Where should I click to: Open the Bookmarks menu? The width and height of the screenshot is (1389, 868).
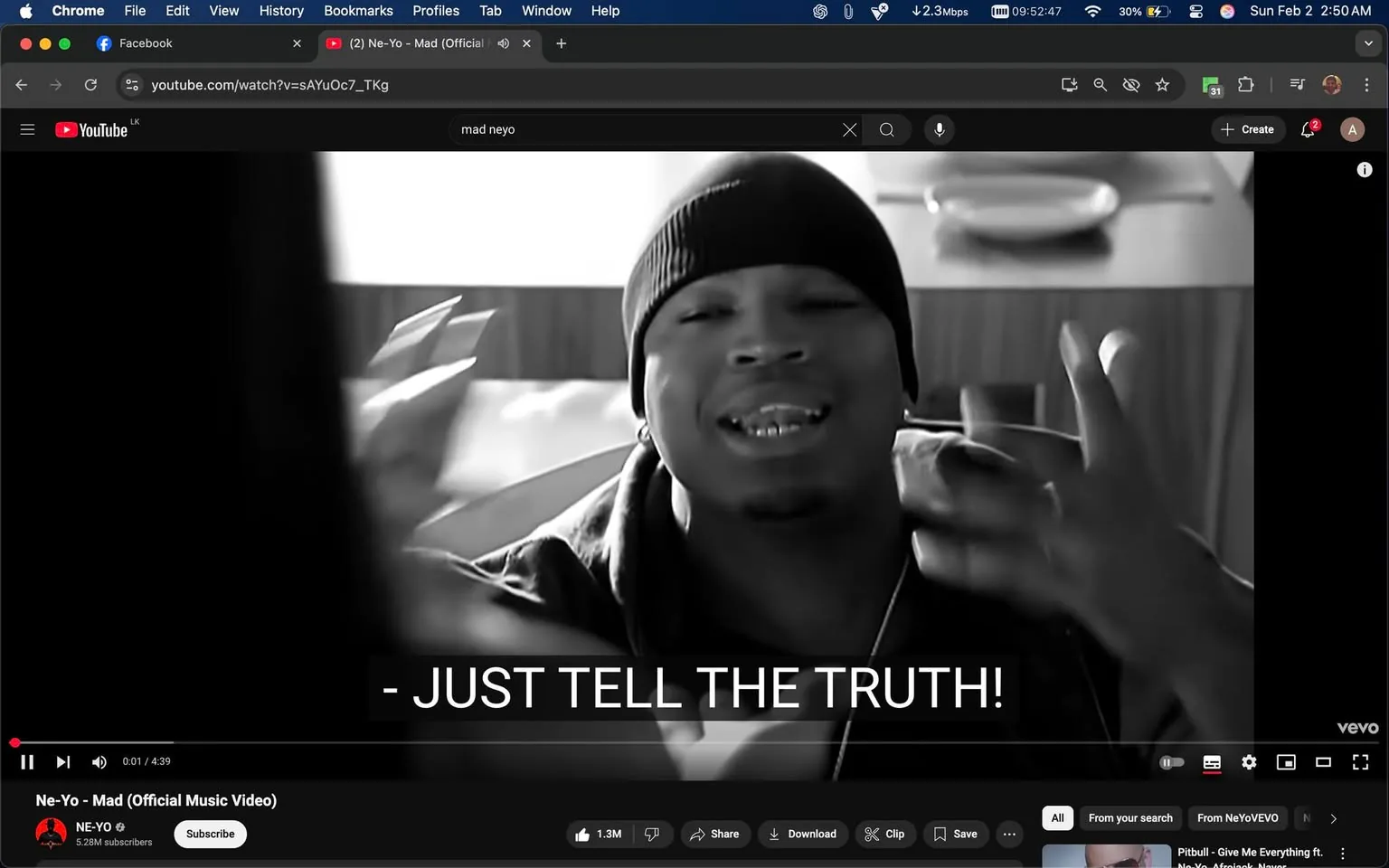point(358,11)
